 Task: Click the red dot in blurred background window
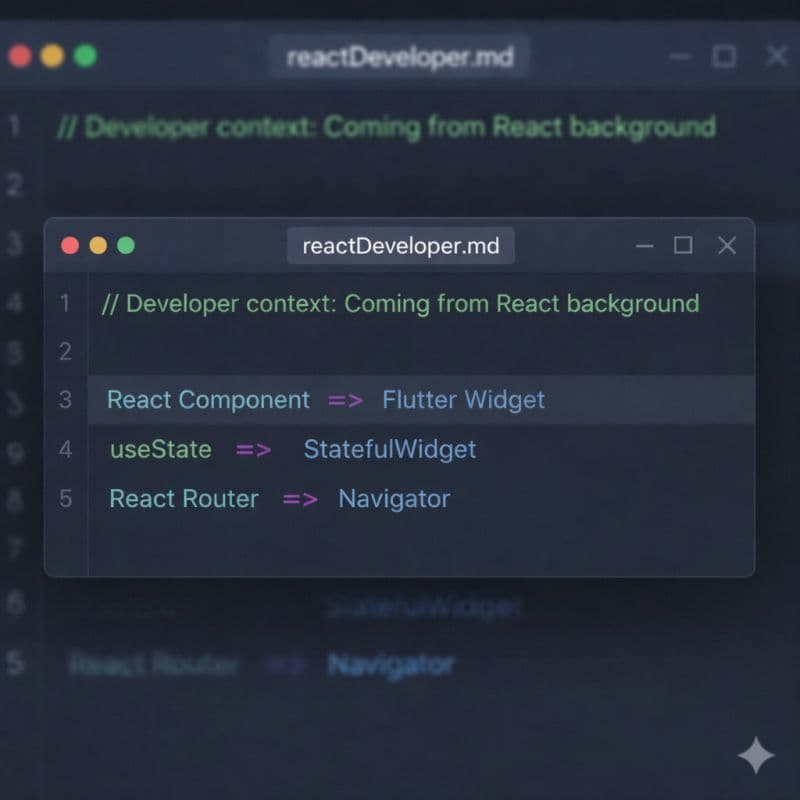pyautogui.click(x=20, y=56)
